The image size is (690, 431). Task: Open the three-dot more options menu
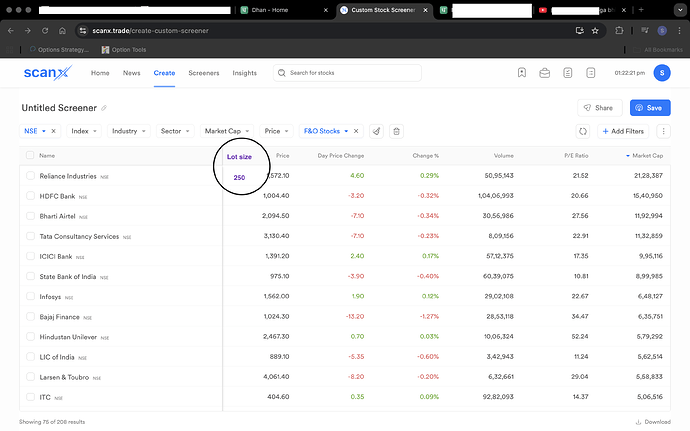663,131
